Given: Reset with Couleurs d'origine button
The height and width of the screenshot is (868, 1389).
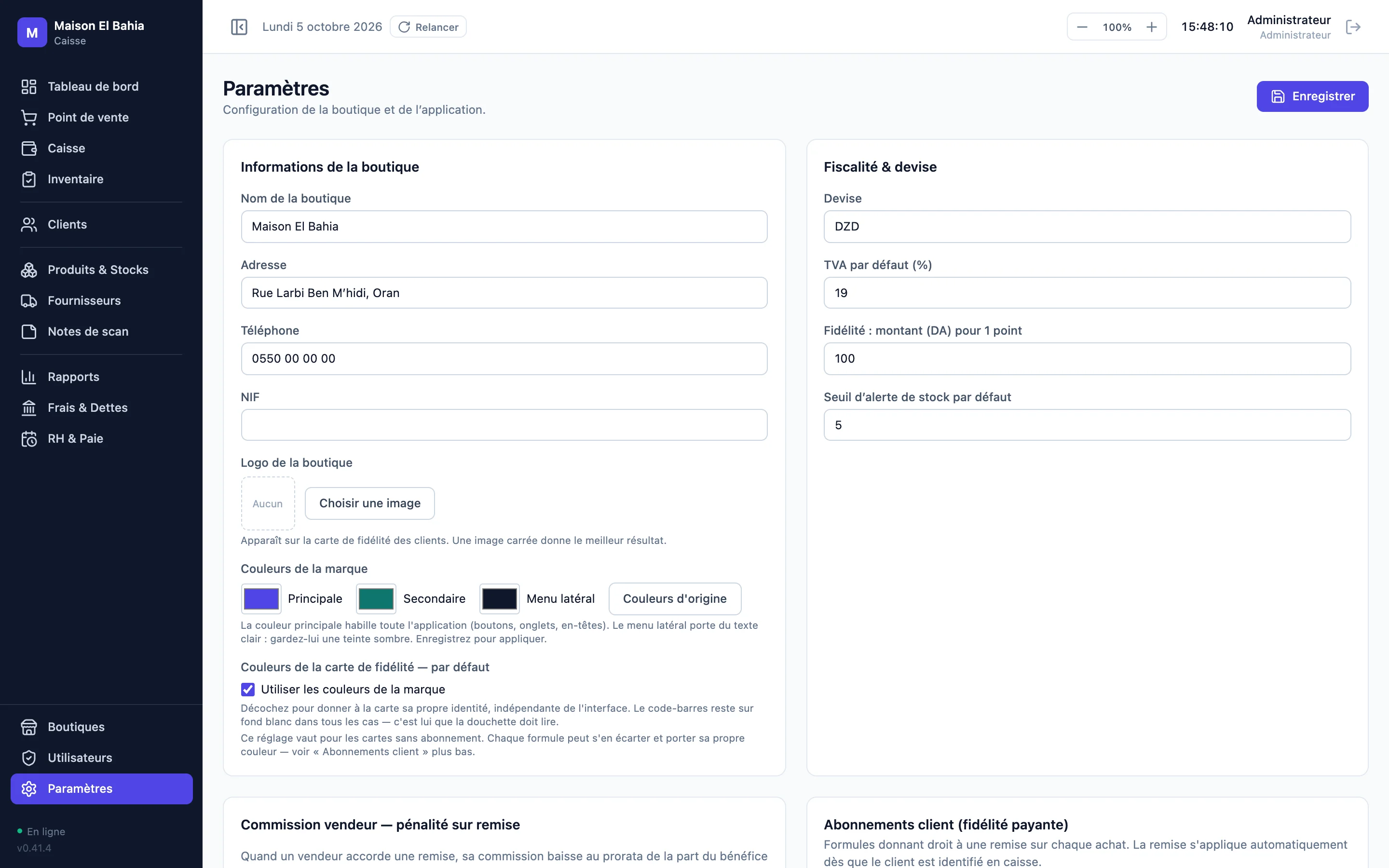Looking at the screenshot, I should pyautogui.click(x=674, y=599).
